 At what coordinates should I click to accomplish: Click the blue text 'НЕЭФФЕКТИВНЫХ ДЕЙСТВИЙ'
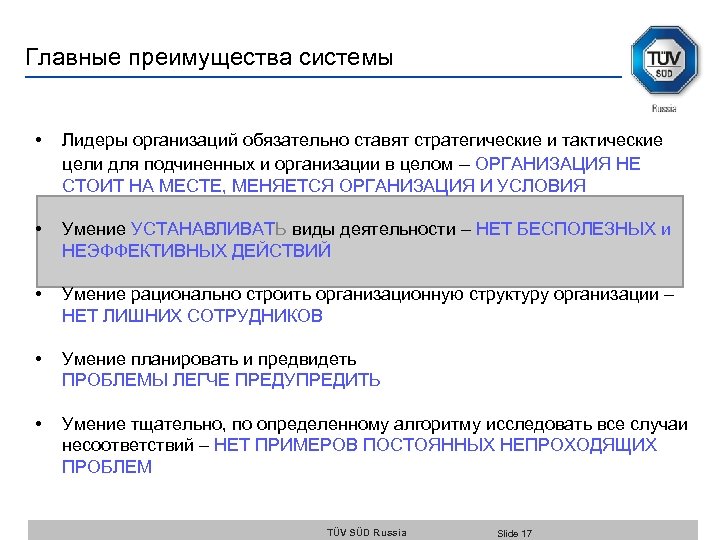point(197,251)
